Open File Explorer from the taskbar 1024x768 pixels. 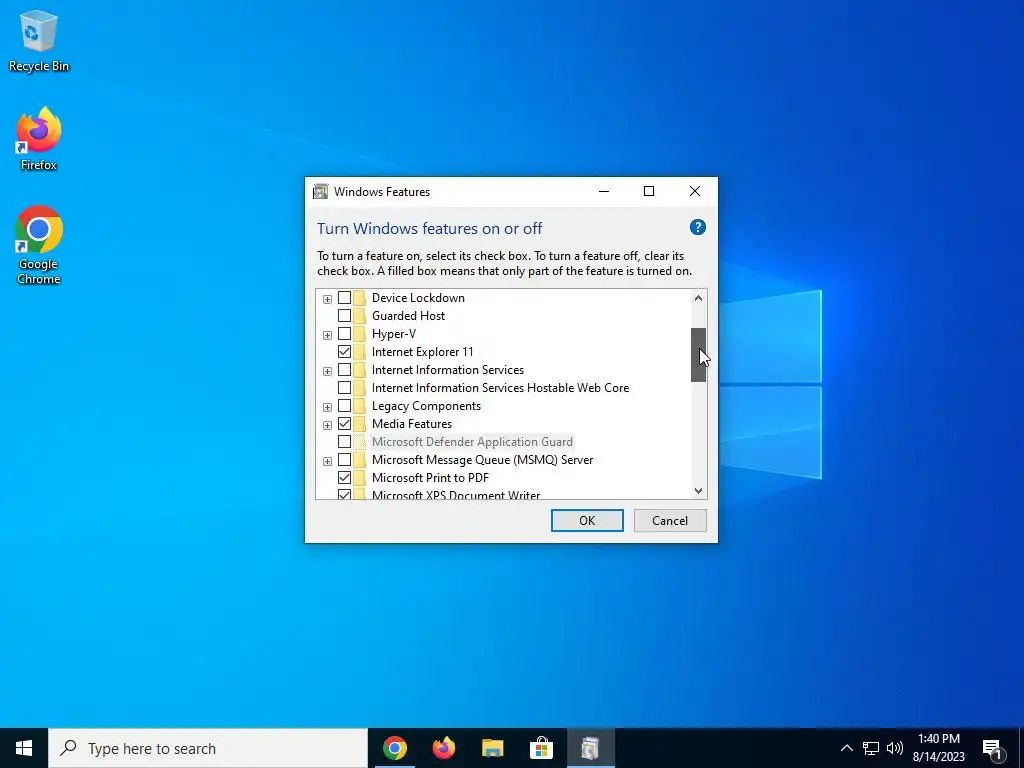(x=492, y=748)
